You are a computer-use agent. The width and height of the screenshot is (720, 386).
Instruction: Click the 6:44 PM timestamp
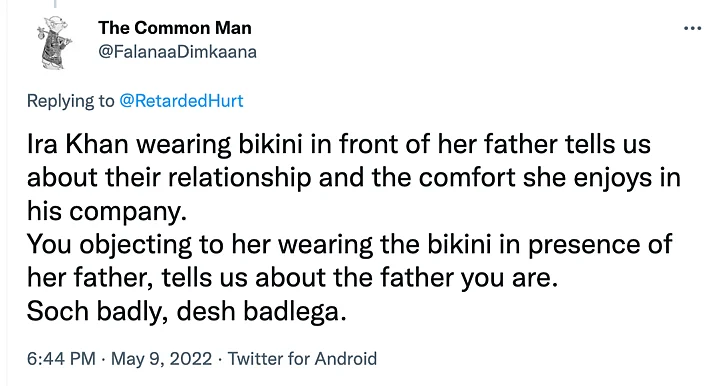(x=61, y=358)
